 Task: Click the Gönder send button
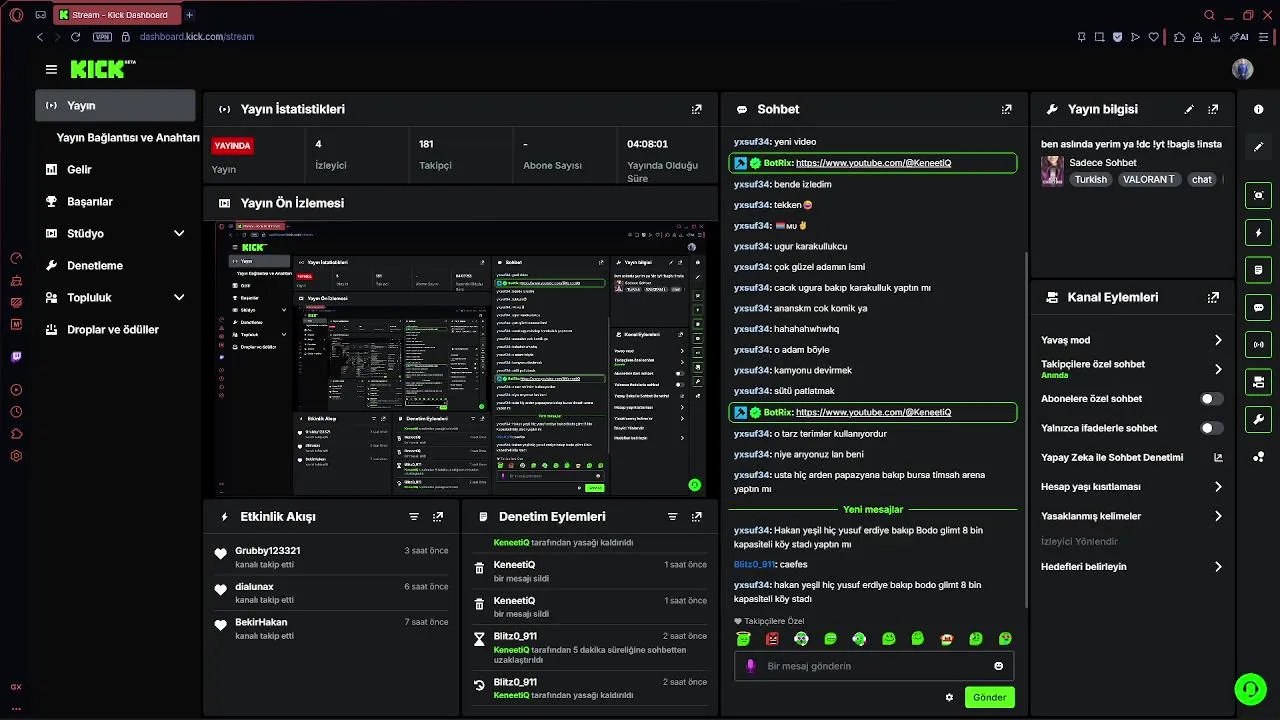989,697
